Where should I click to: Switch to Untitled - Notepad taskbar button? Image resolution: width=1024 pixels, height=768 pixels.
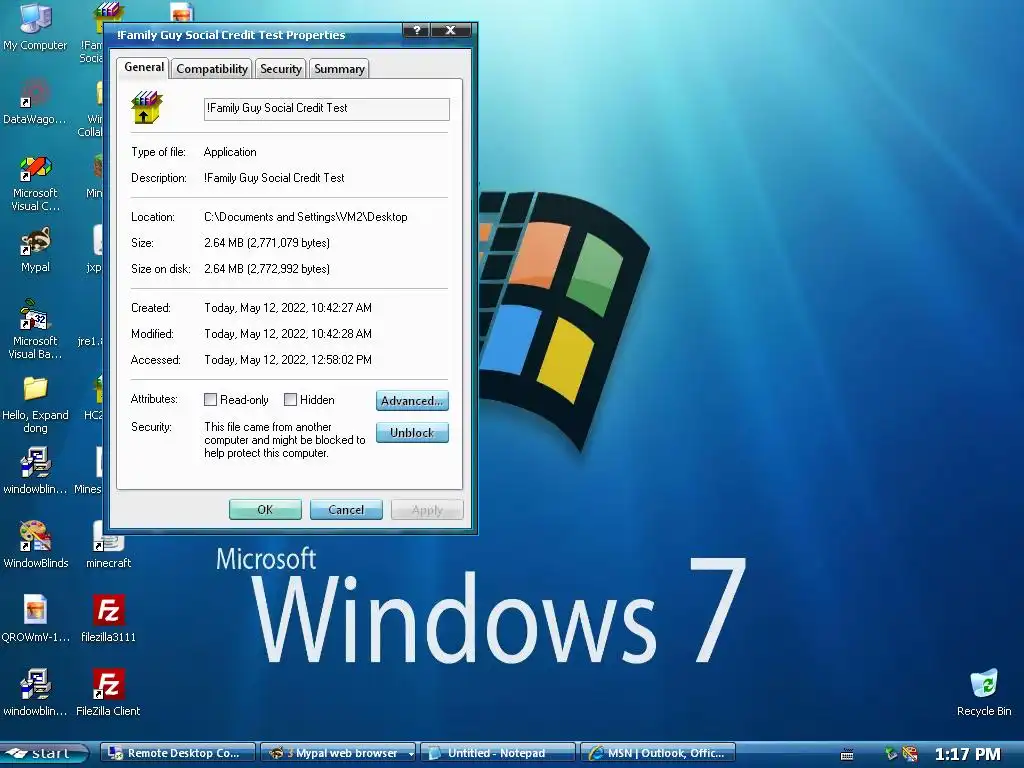(498, 753)
